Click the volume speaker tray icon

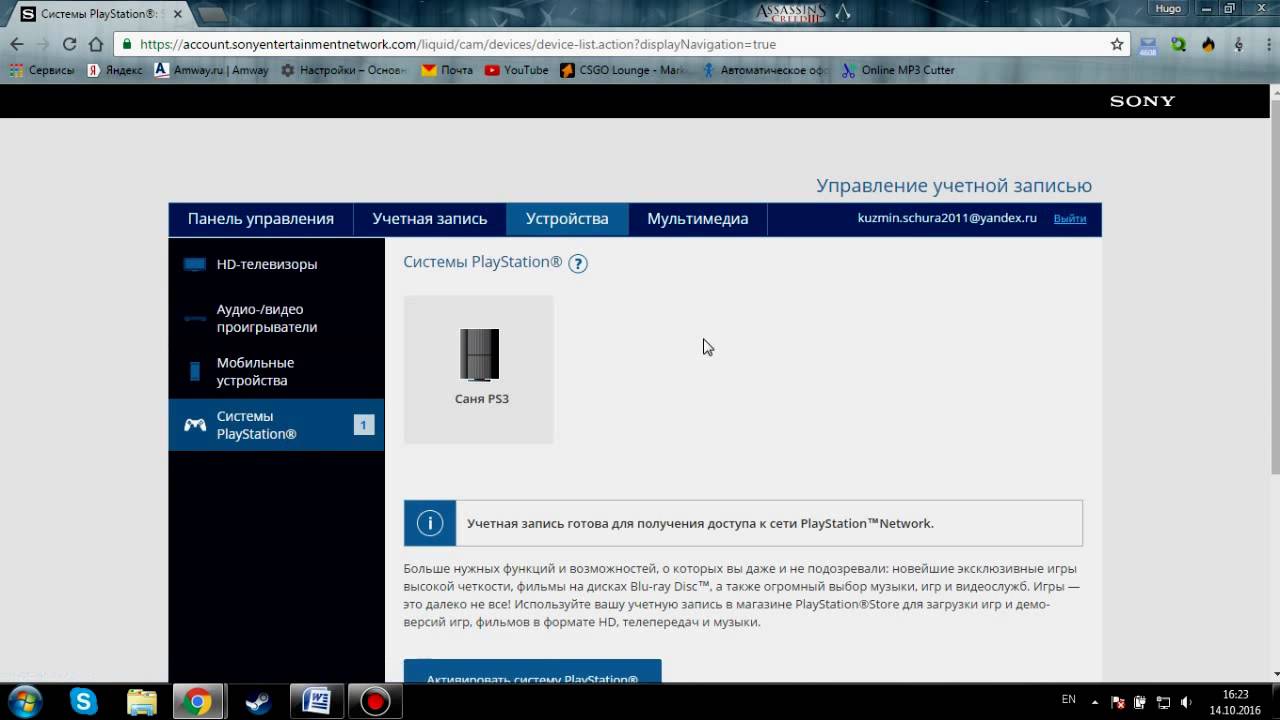point(1185,702)
